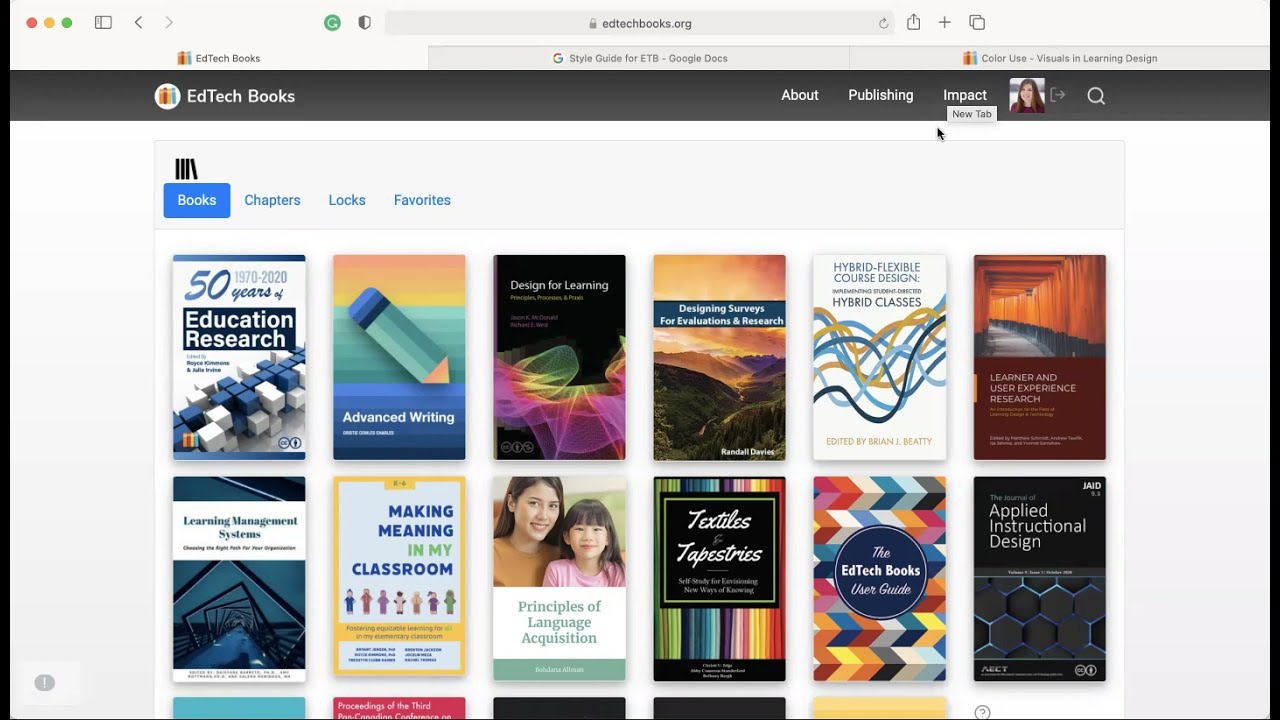The width and height of the screenshot is (1280, 720).
Task: Open the user profile avatar
Action: pyautogui.click(x=1027, y=96)
